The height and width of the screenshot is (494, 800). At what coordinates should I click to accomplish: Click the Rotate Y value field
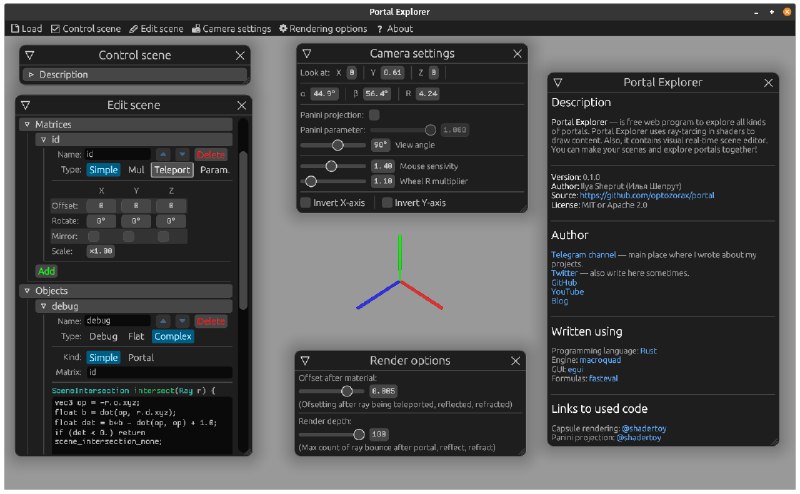[x=136, y=221]
